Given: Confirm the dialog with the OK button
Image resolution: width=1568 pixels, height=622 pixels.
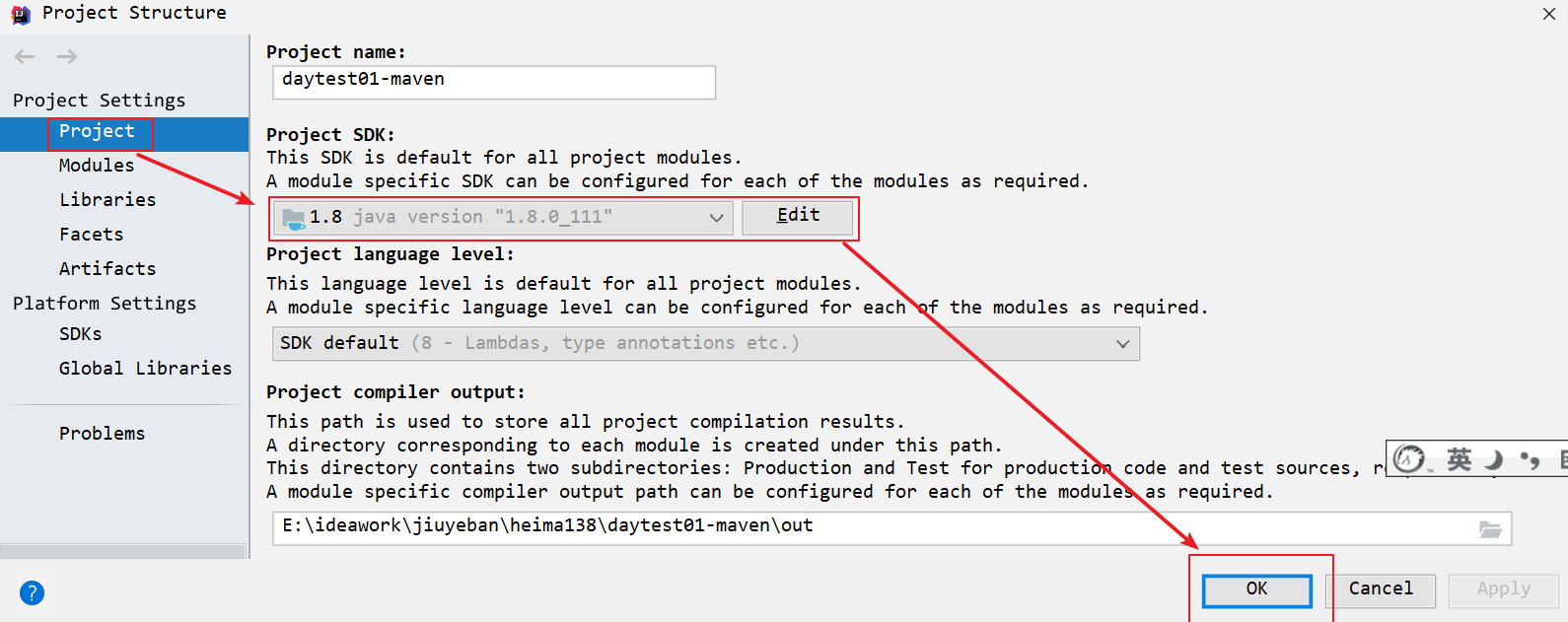Looking at the screenshot, I should pyautogui.click(x=1256, y=589).
